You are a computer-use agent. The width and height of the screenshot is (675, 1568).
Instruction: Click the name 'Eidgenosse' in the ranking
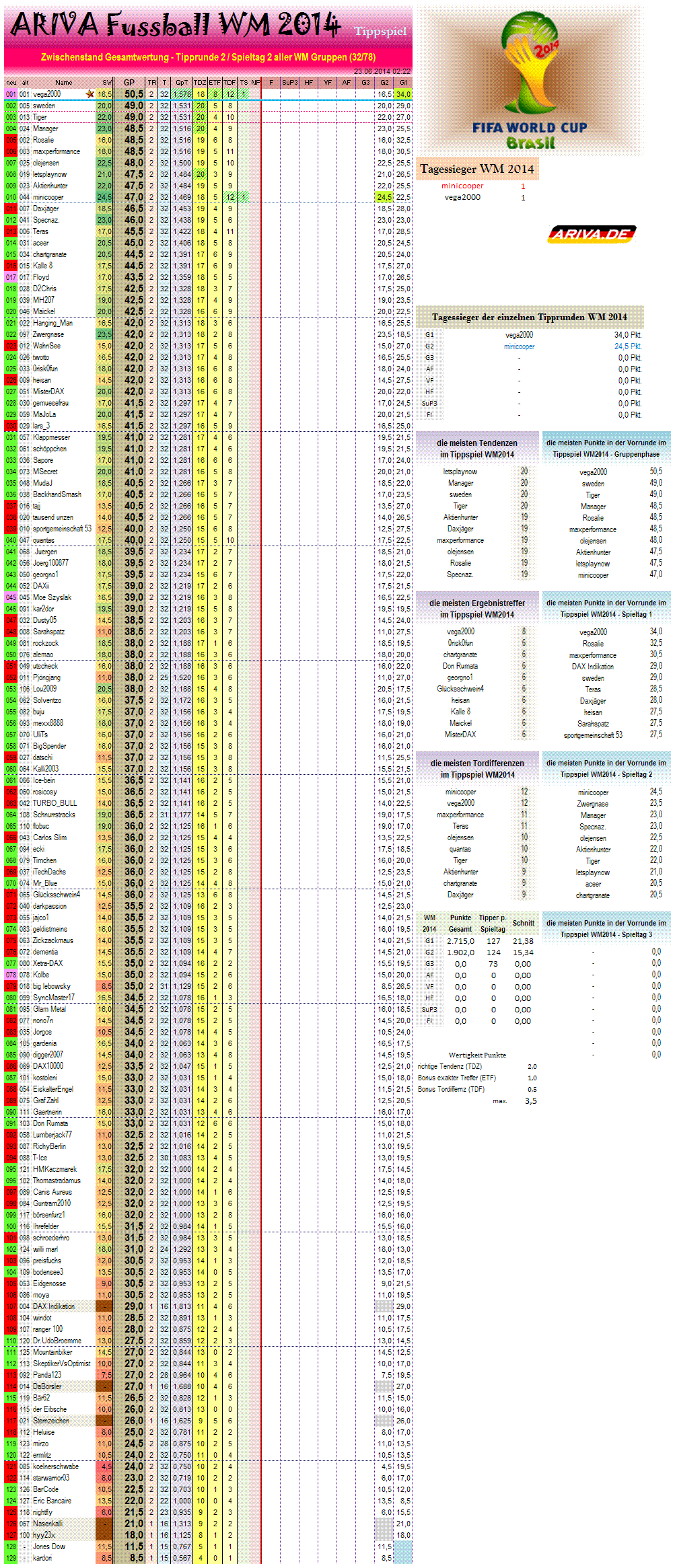click(x=49, y=1283)
